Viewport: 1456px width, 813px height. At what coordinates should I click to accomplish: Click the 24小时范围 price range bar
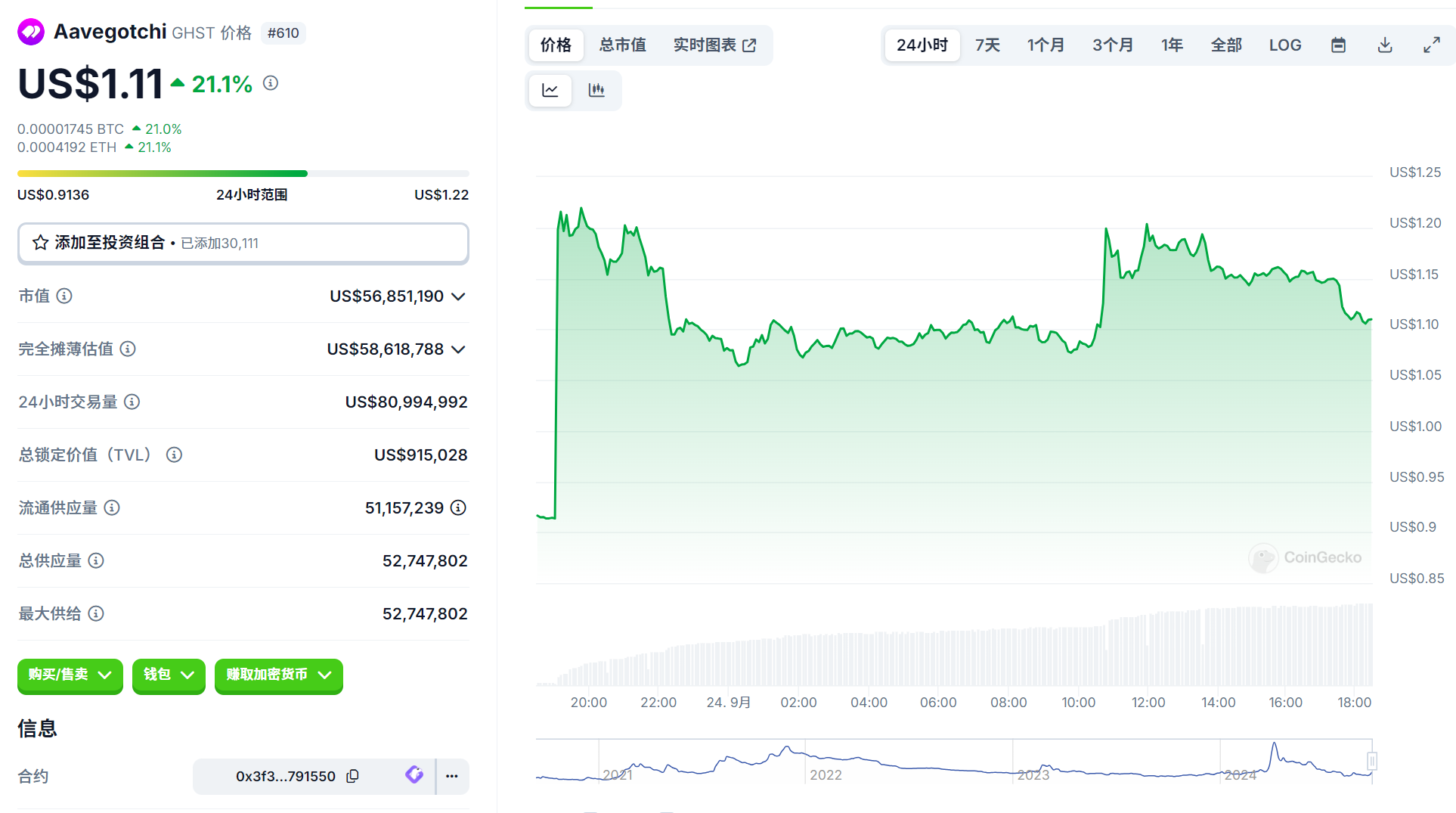pos(243,174)
